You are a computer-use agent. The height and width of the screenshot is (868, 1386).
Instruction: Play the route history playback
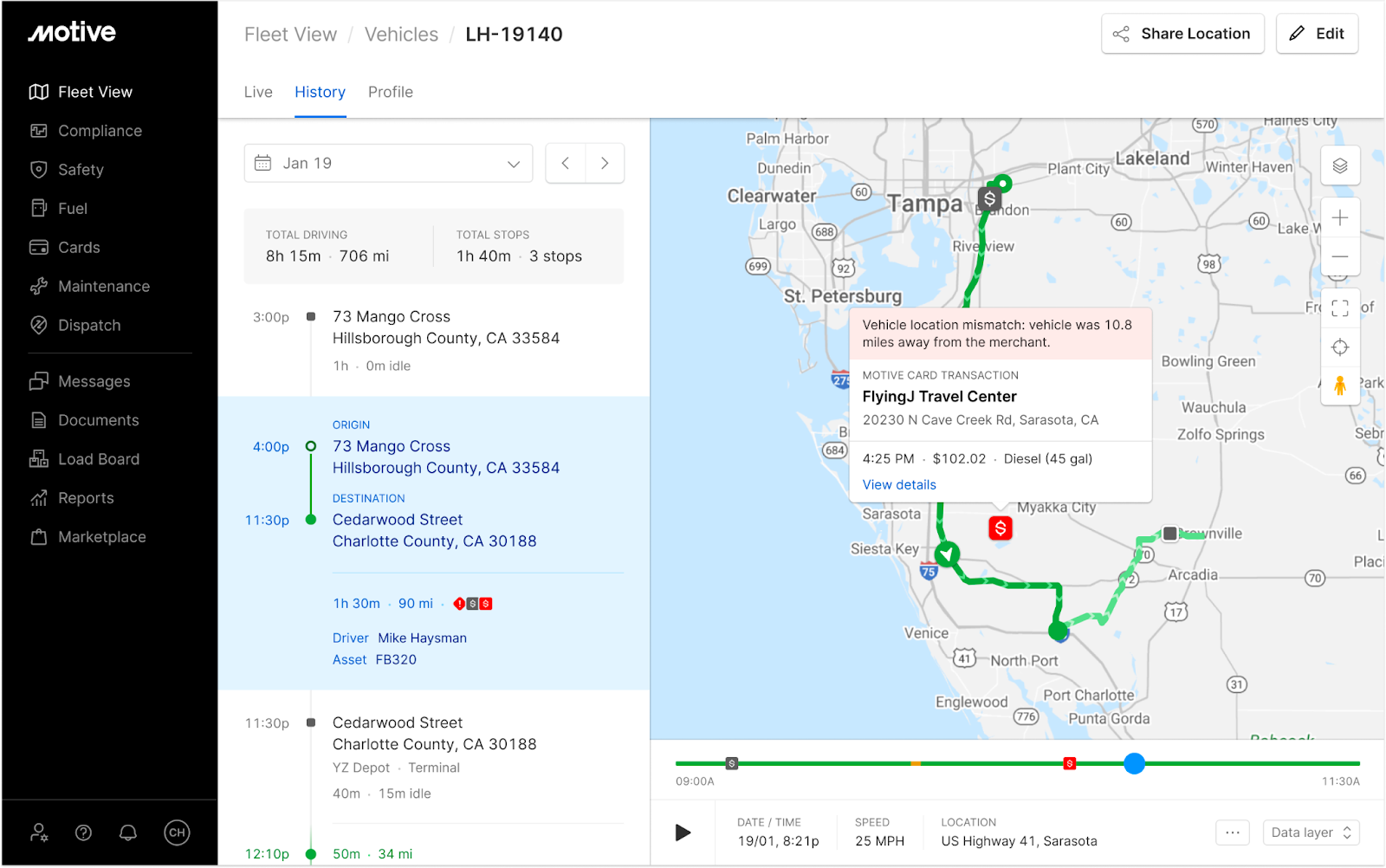tap(683, 832)
